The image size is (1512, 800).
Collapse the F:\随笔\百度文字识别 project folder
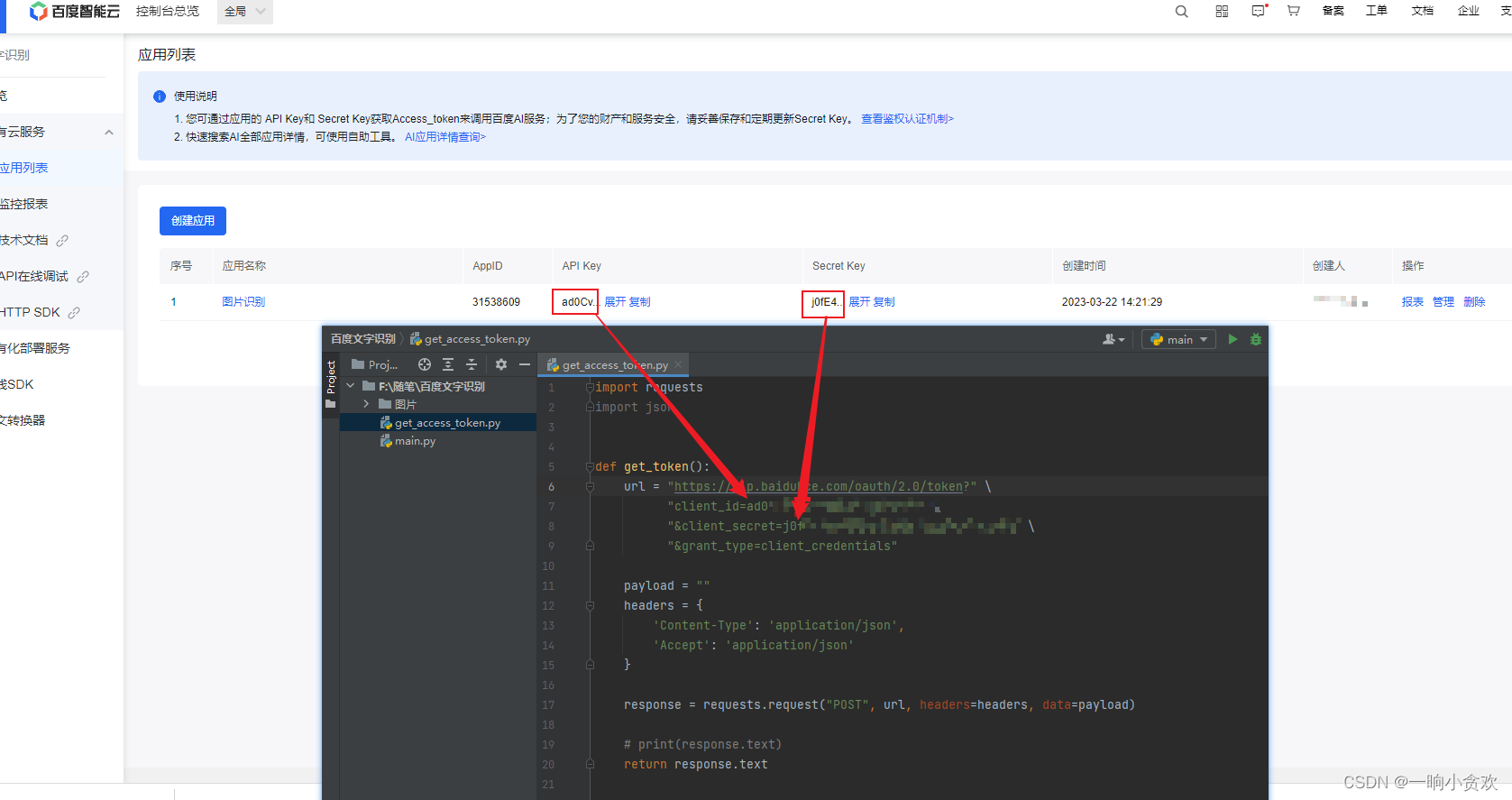(x=351, y=386)
